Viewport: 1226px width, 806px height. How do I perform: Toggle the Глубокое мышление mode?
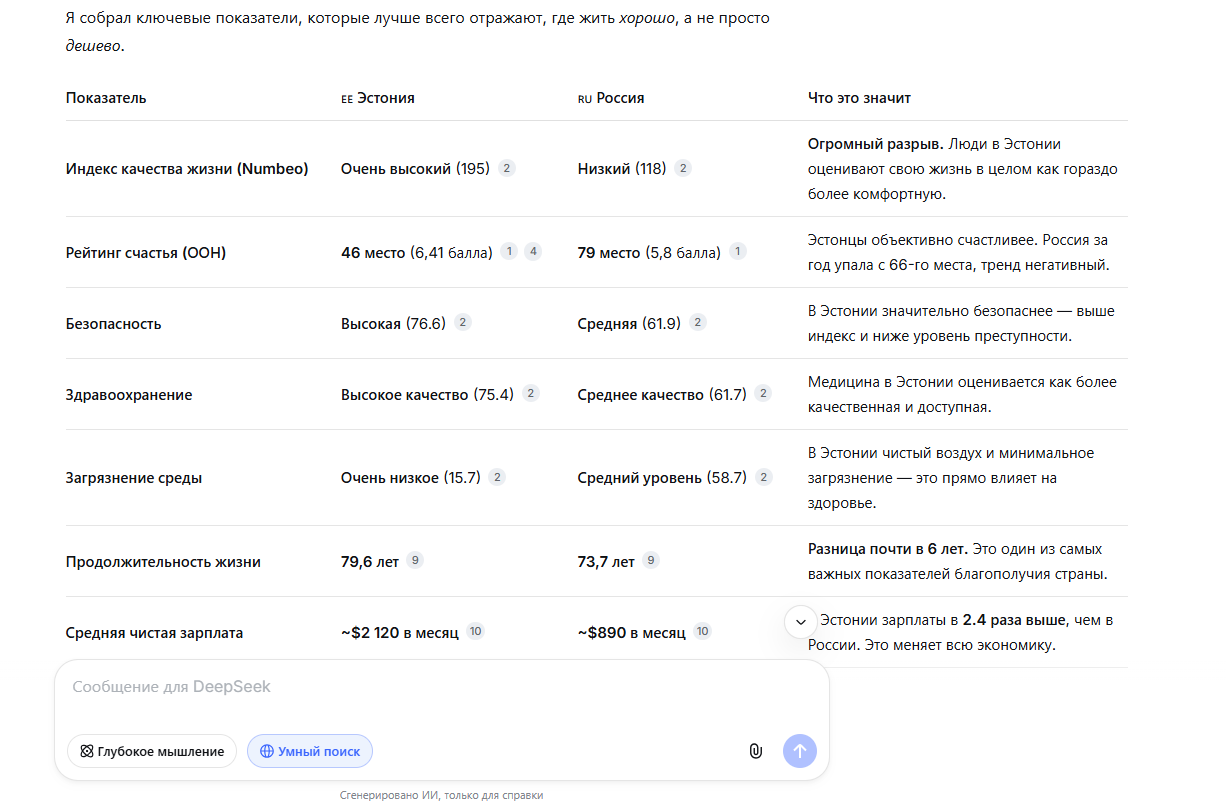pos(152,751)
